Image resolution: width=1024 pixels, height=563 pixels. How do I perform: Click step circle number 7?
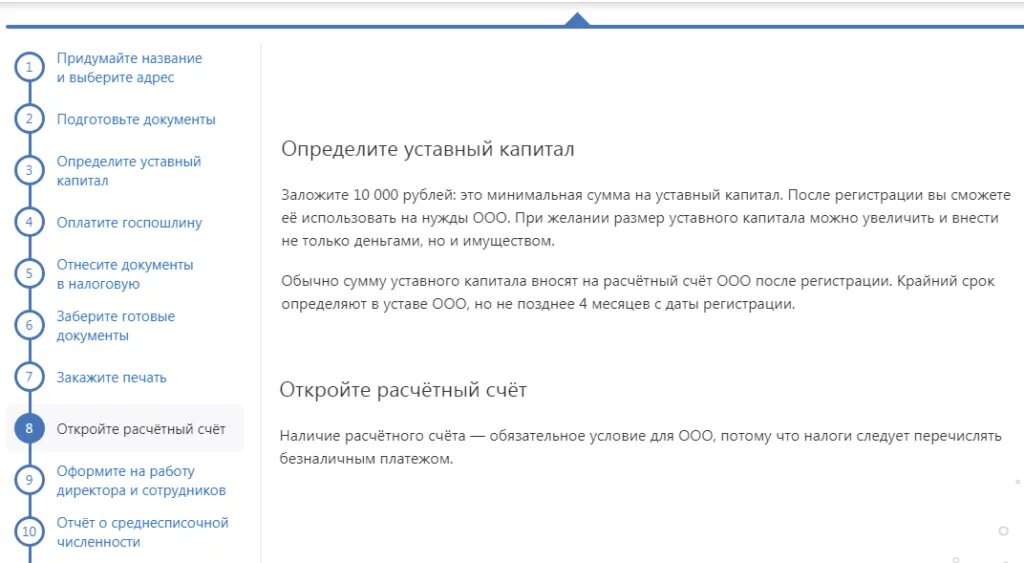(29, 377)
